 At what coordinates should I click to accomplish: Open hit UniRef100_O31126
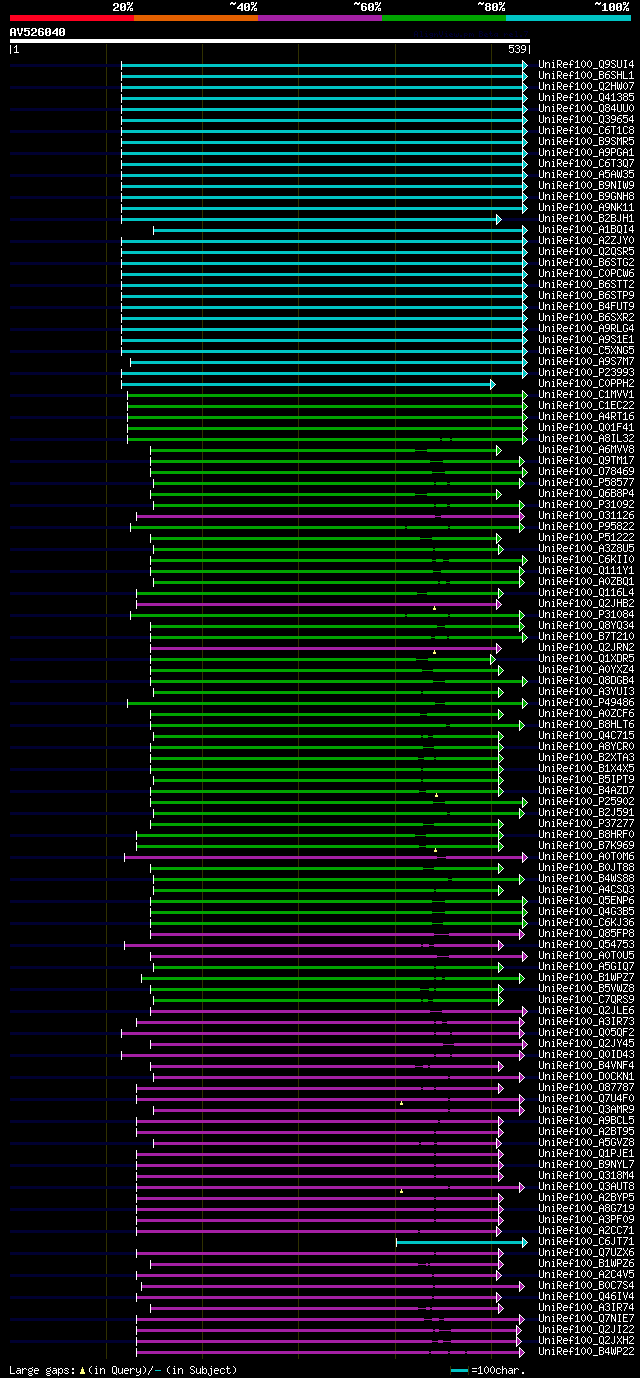tap(586, 515)
